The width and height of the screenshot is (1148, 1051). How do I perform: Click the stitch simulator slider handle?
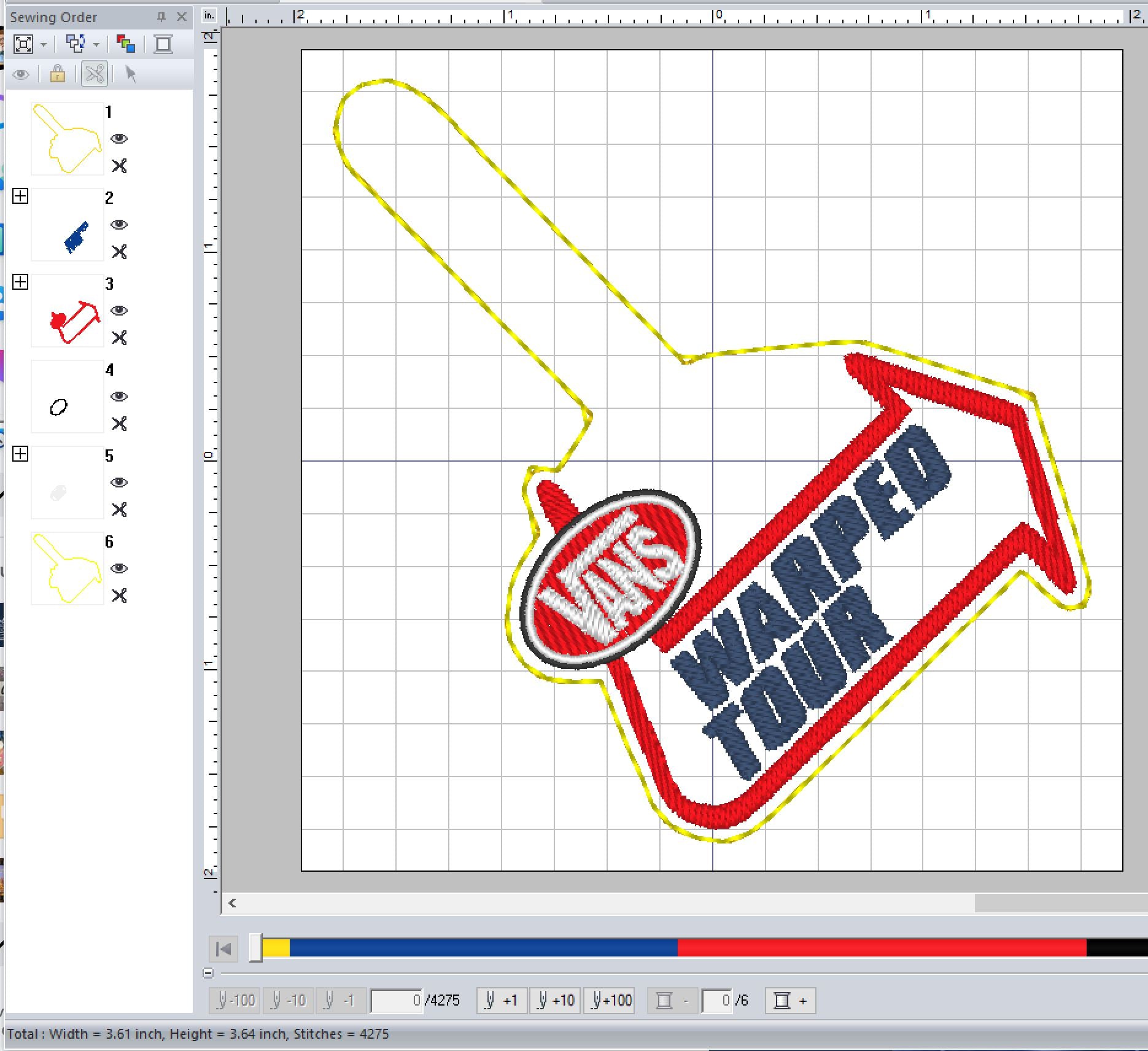[x=256, y=948]
